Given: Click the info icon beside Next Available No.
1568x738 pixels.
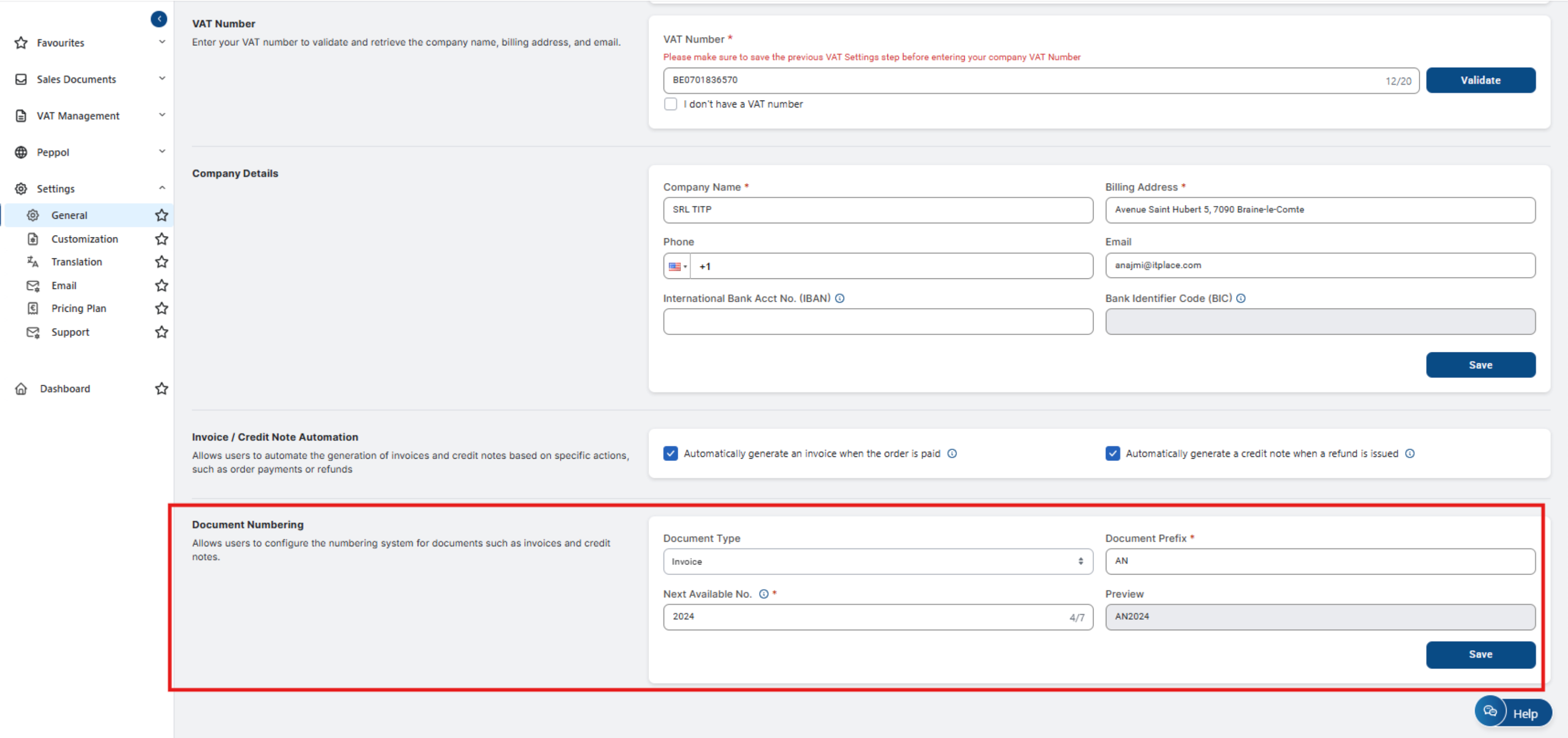Looking at the screenshot, I should coord(763,594).
